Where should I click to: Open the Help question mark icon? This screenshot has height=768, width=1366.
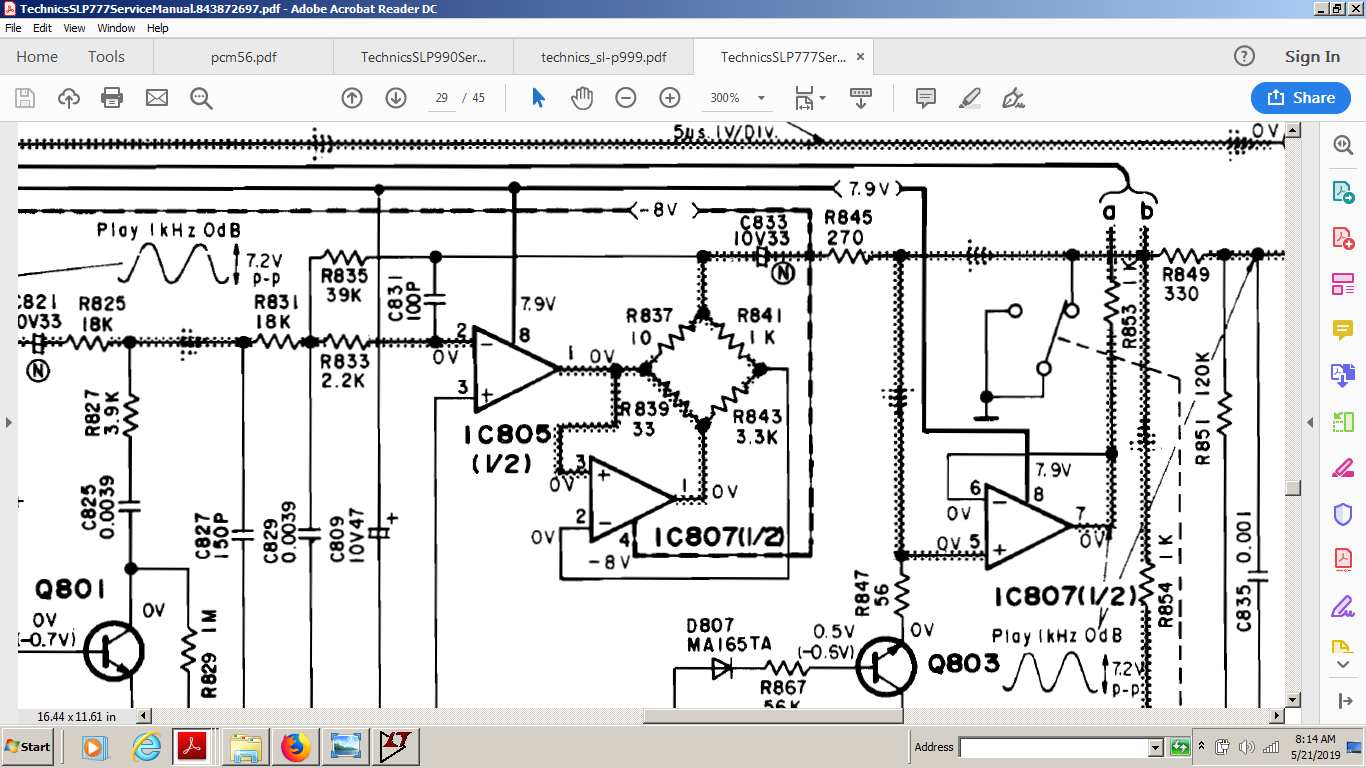tap(1244, 57)
